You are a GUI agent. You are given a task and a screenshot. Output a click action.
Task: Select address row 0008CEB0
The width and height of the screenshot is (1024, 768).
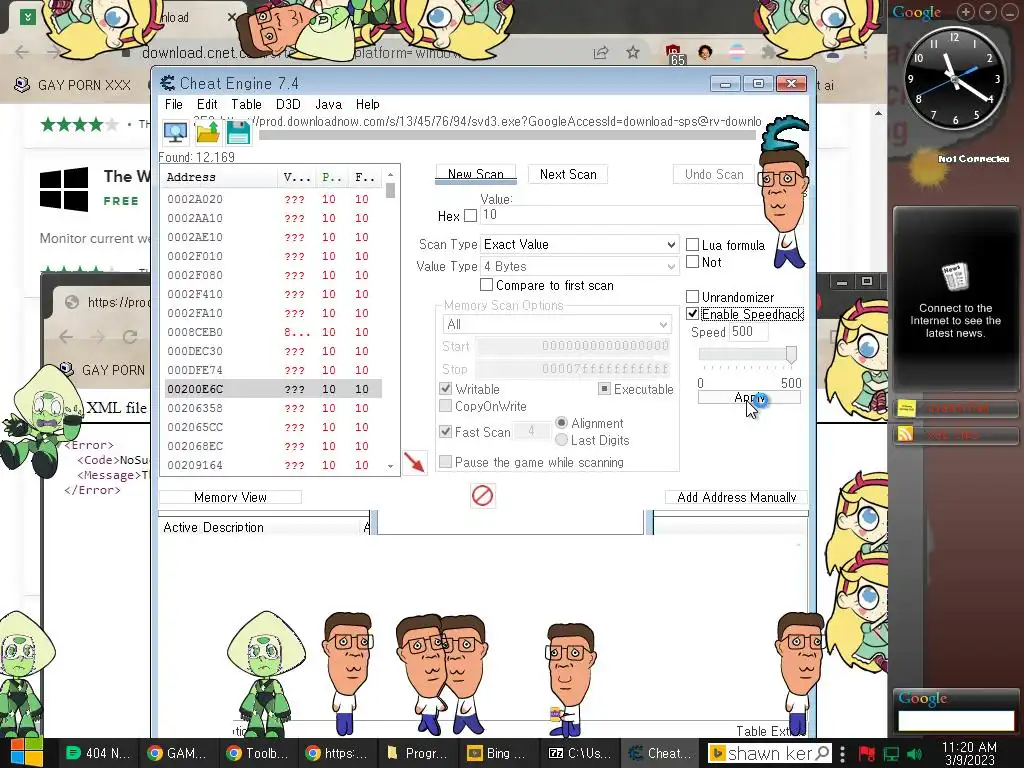(273, 332)
